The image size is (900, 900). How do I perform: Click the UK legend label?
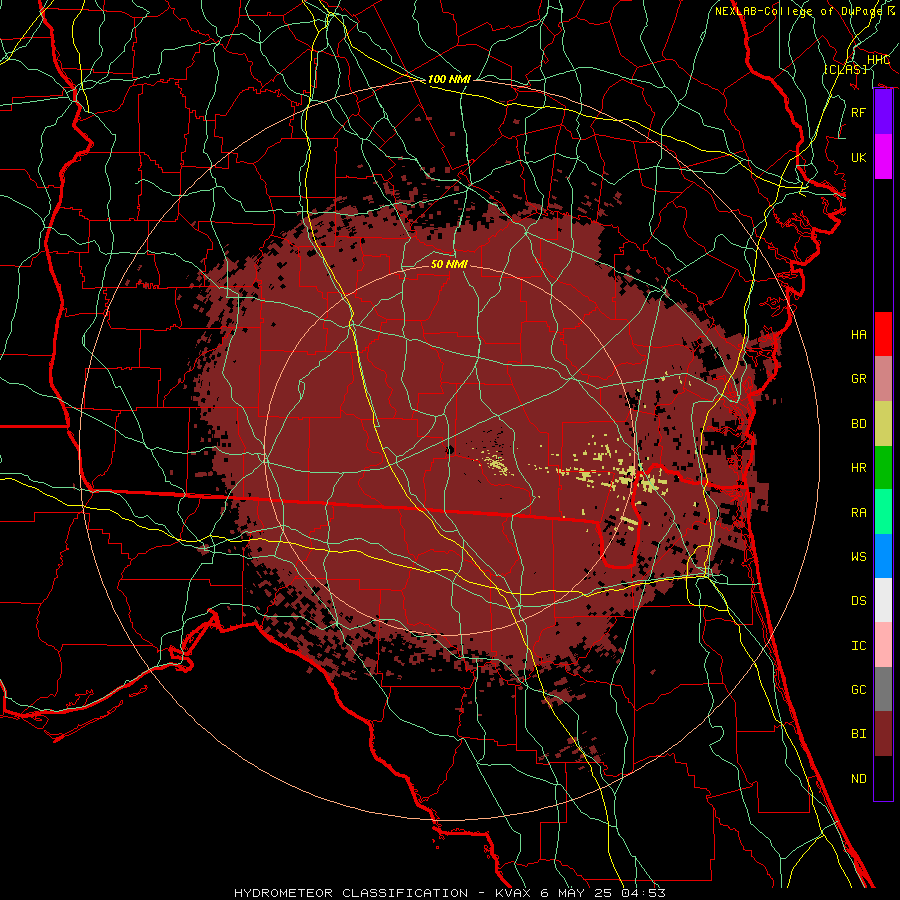point(858,157)
